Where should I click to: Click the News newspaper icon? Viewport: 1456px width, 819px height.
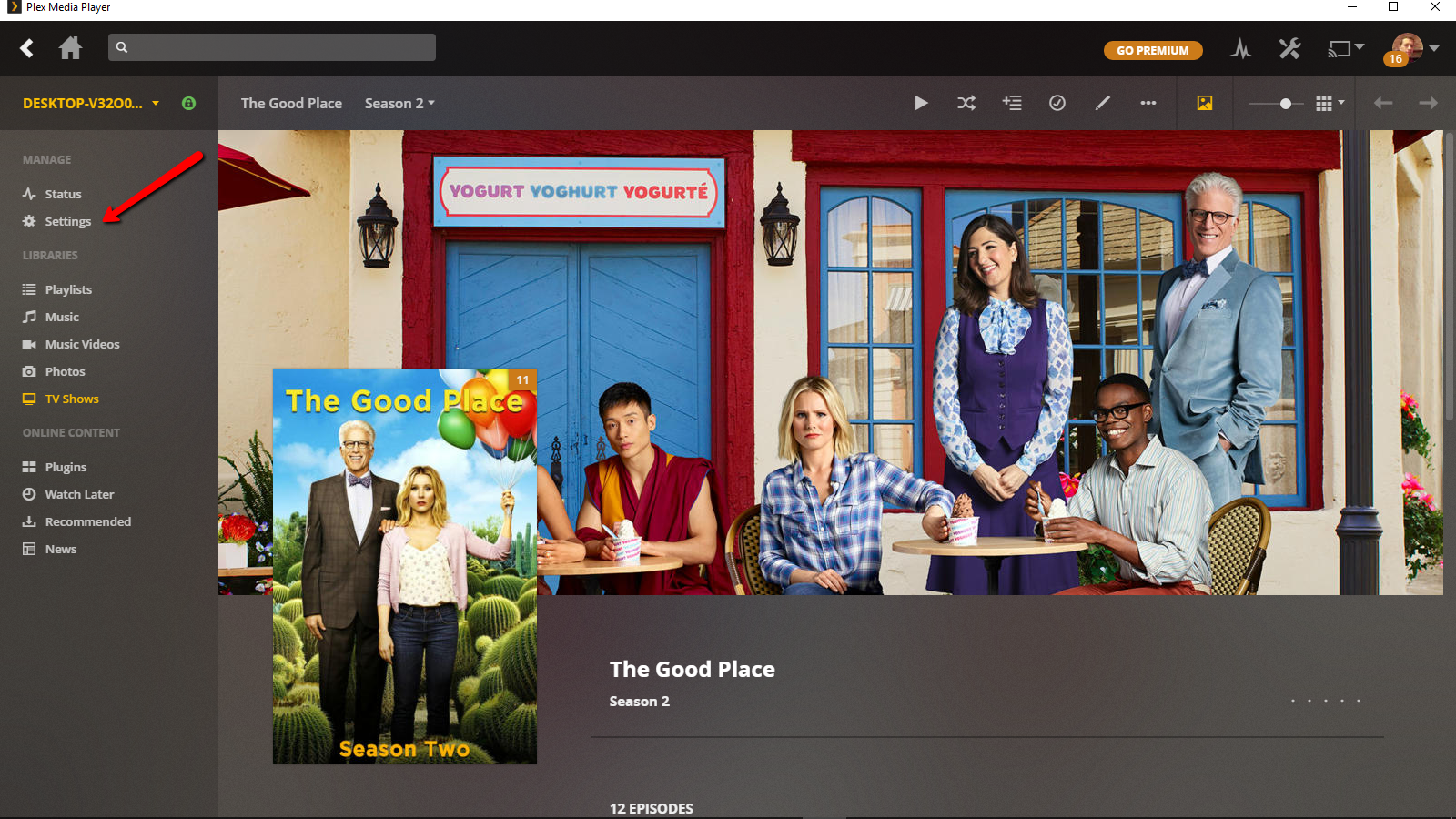pyautogui.click(x=29, y=549)
